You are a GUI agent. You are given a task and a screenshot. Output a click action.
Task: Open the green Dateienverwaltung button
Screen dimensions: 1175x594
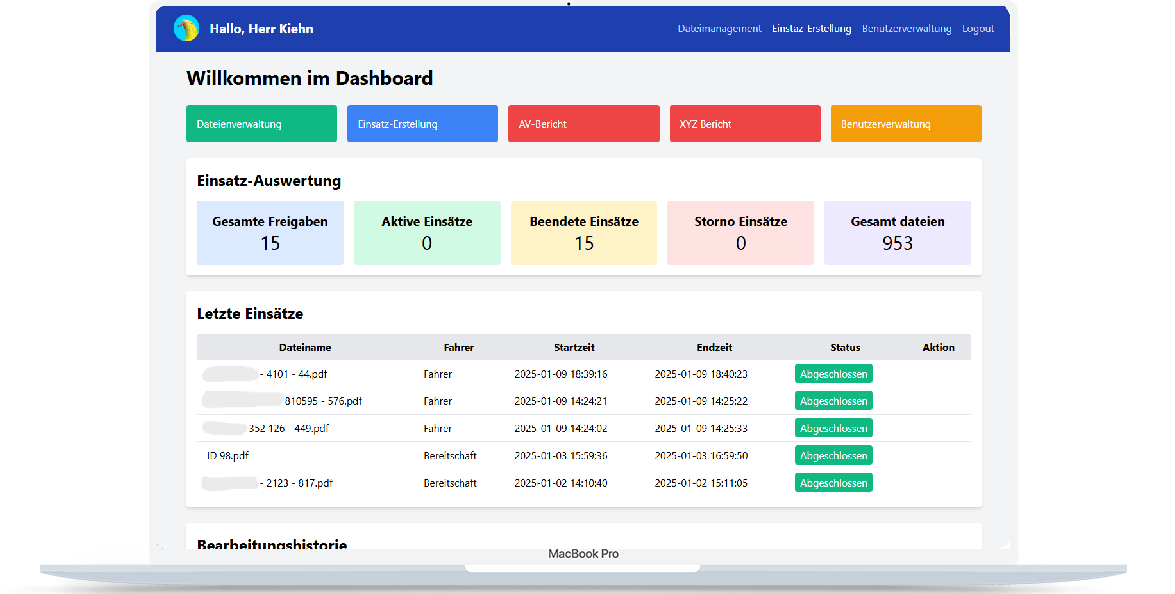(261, 124)
